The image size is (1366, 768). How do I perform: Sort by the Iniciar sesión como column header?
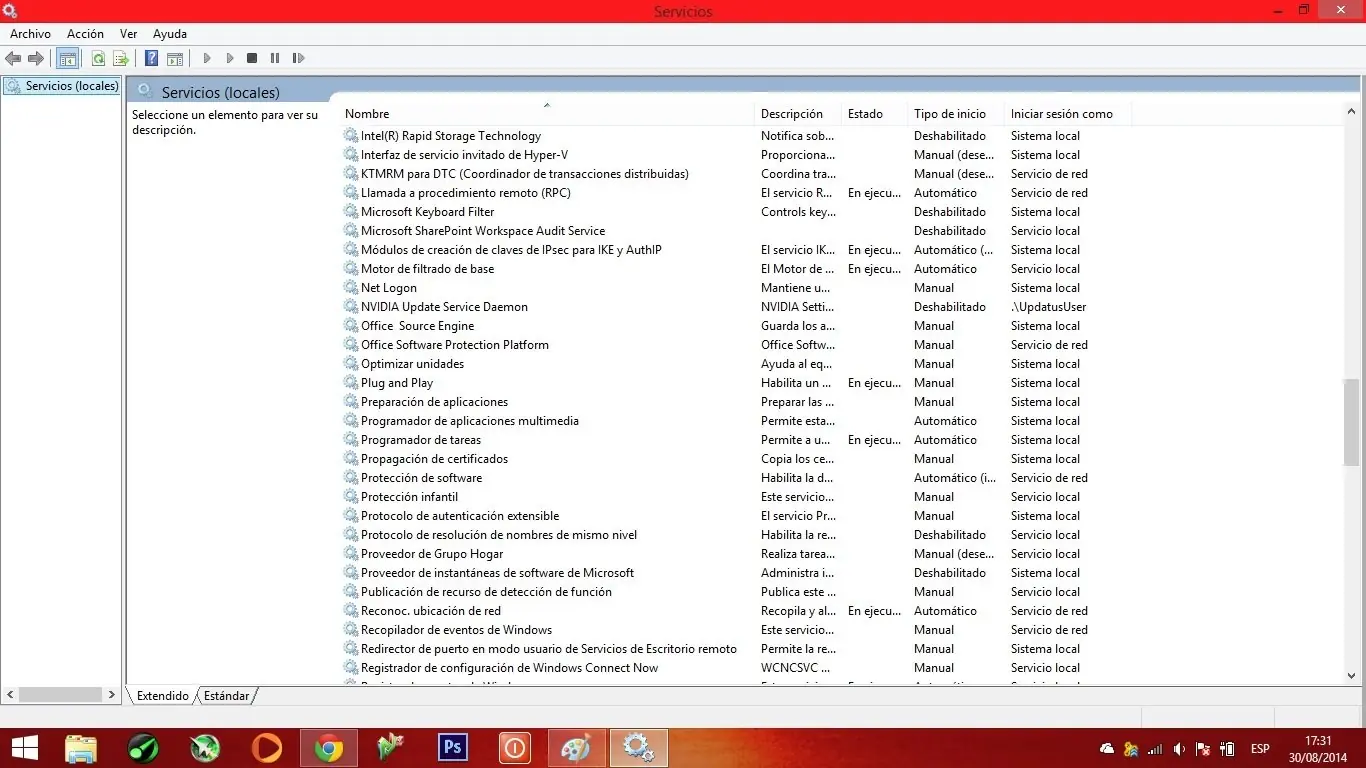(1069, 114)
